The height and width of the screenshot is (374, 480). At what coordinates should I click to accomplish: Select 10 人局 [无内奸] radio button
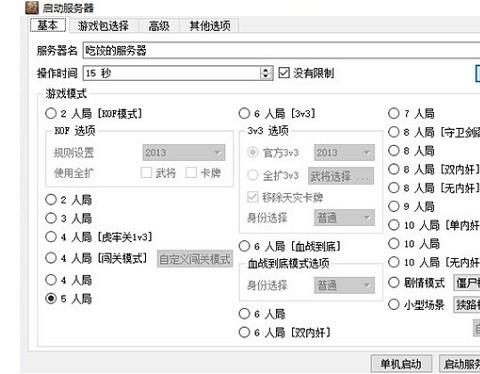[393, 262]
